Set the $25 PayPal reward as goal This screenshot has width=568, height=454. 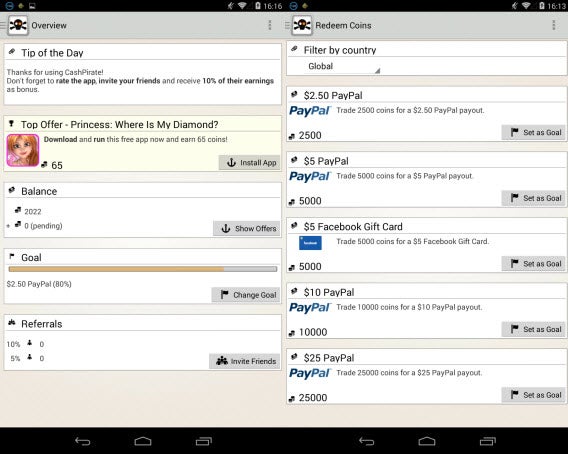click(533, 395)
